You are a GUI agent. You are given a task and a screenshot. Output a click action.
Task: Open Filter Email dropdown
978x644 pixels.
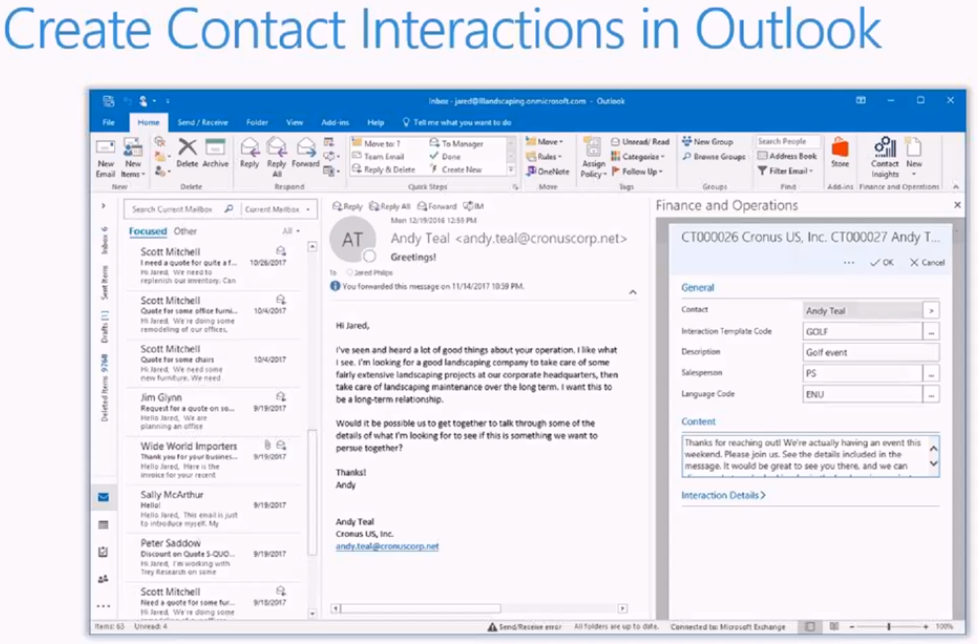coord(785,171)
